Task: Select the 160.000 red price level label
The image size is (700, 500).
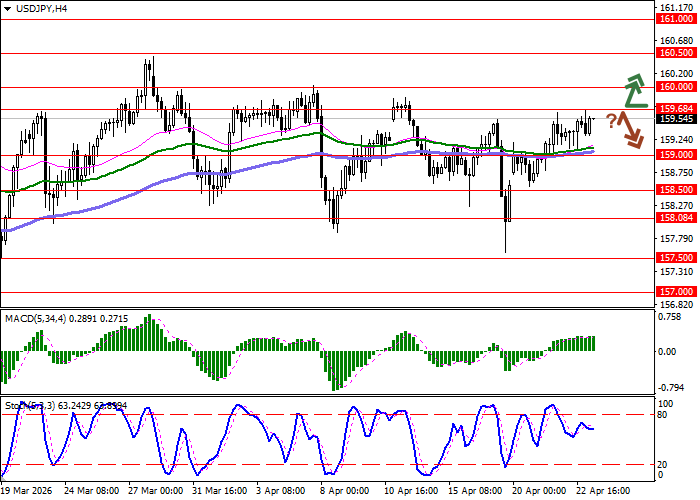Action: point(676,87)
